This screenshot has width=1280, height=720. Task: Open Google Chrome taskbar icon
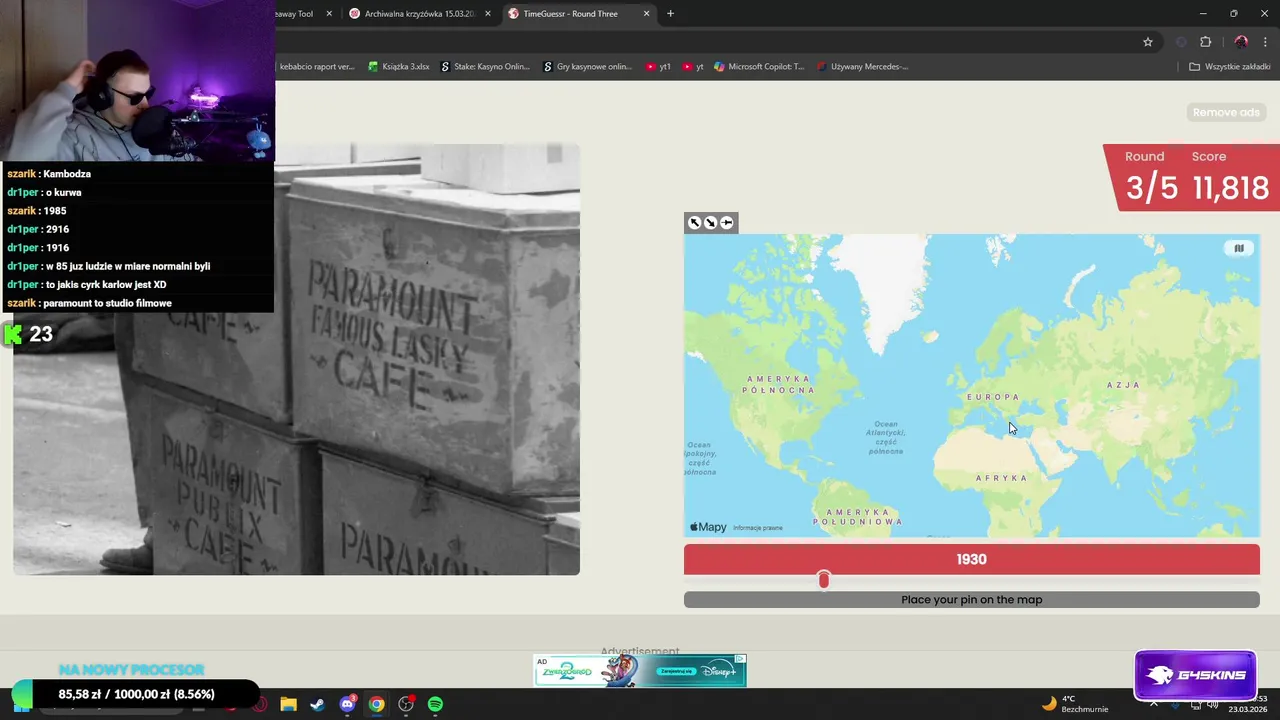[x=376, y=704]
